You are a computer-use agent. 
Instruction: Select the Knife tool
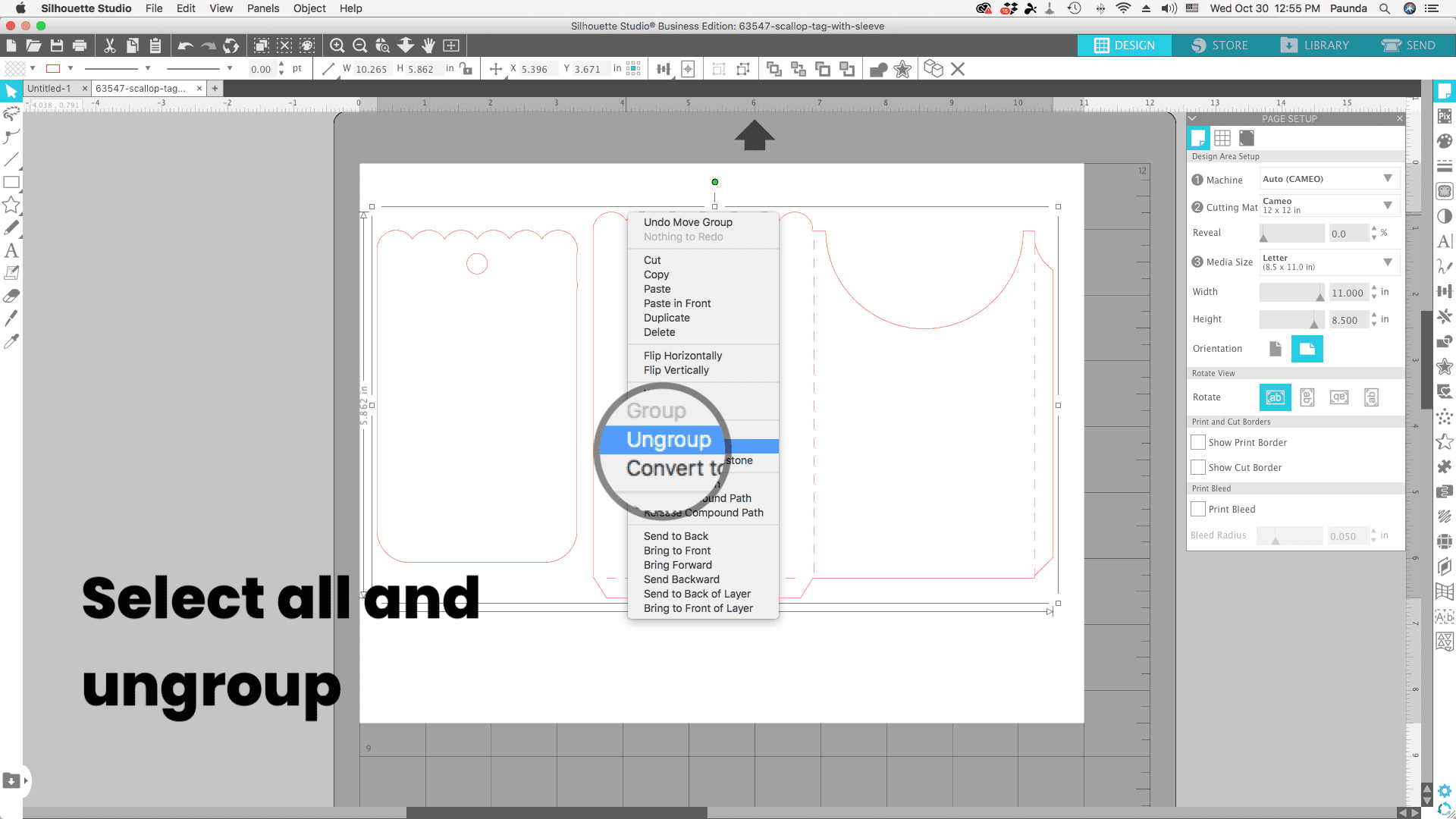11,318
